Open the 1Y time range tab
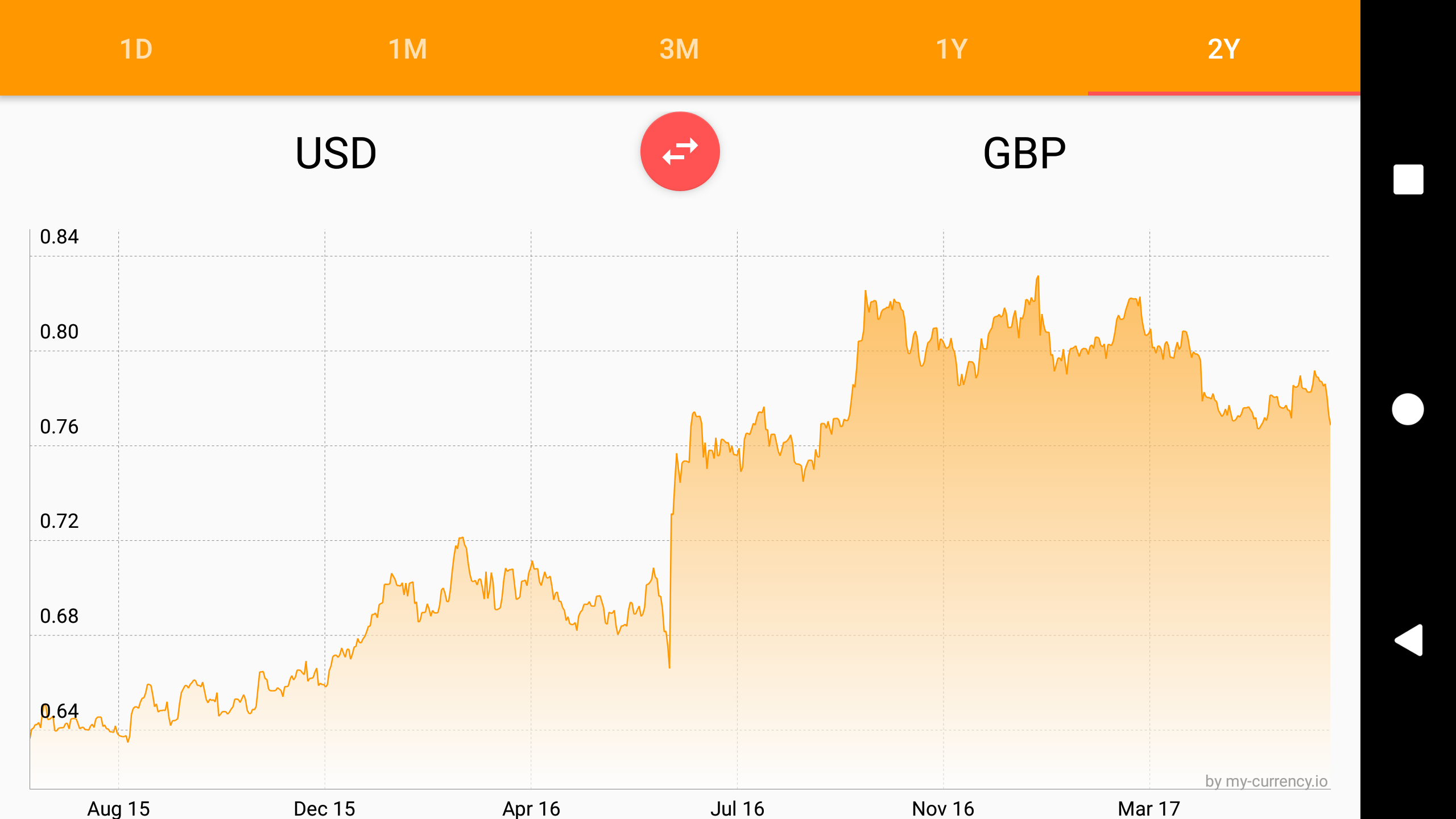 tap(952, 48)
